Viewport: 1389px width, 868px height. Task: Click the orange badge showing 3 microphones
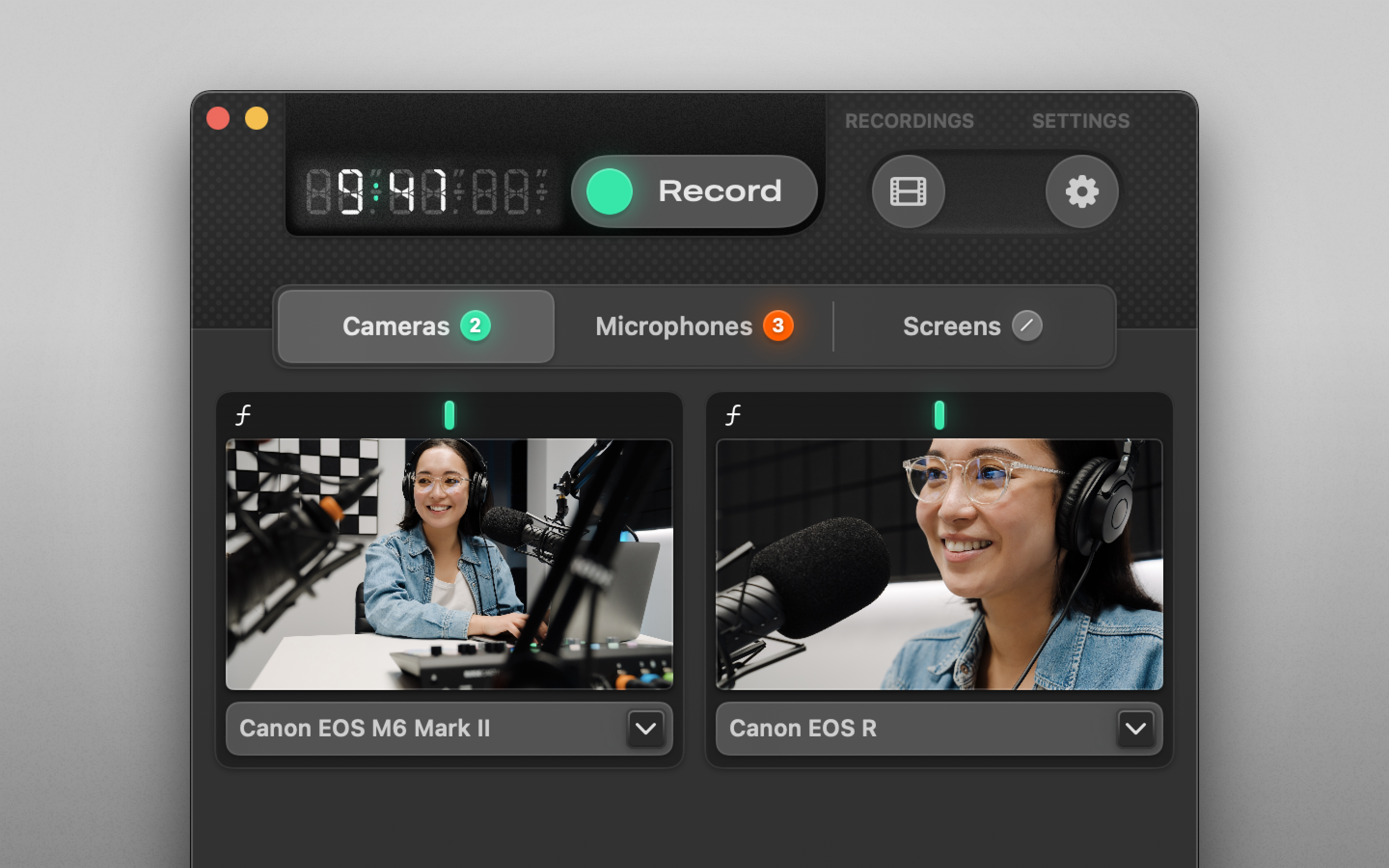coord(778,326)
